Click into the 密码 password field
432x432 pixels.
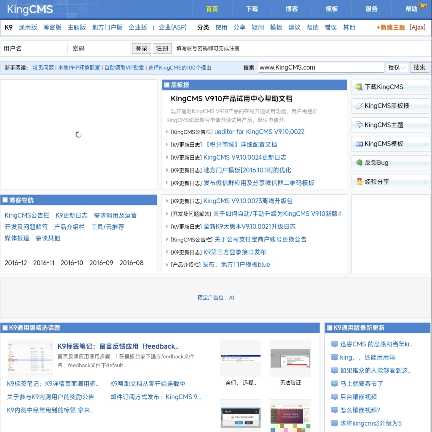tap(100, 48)
